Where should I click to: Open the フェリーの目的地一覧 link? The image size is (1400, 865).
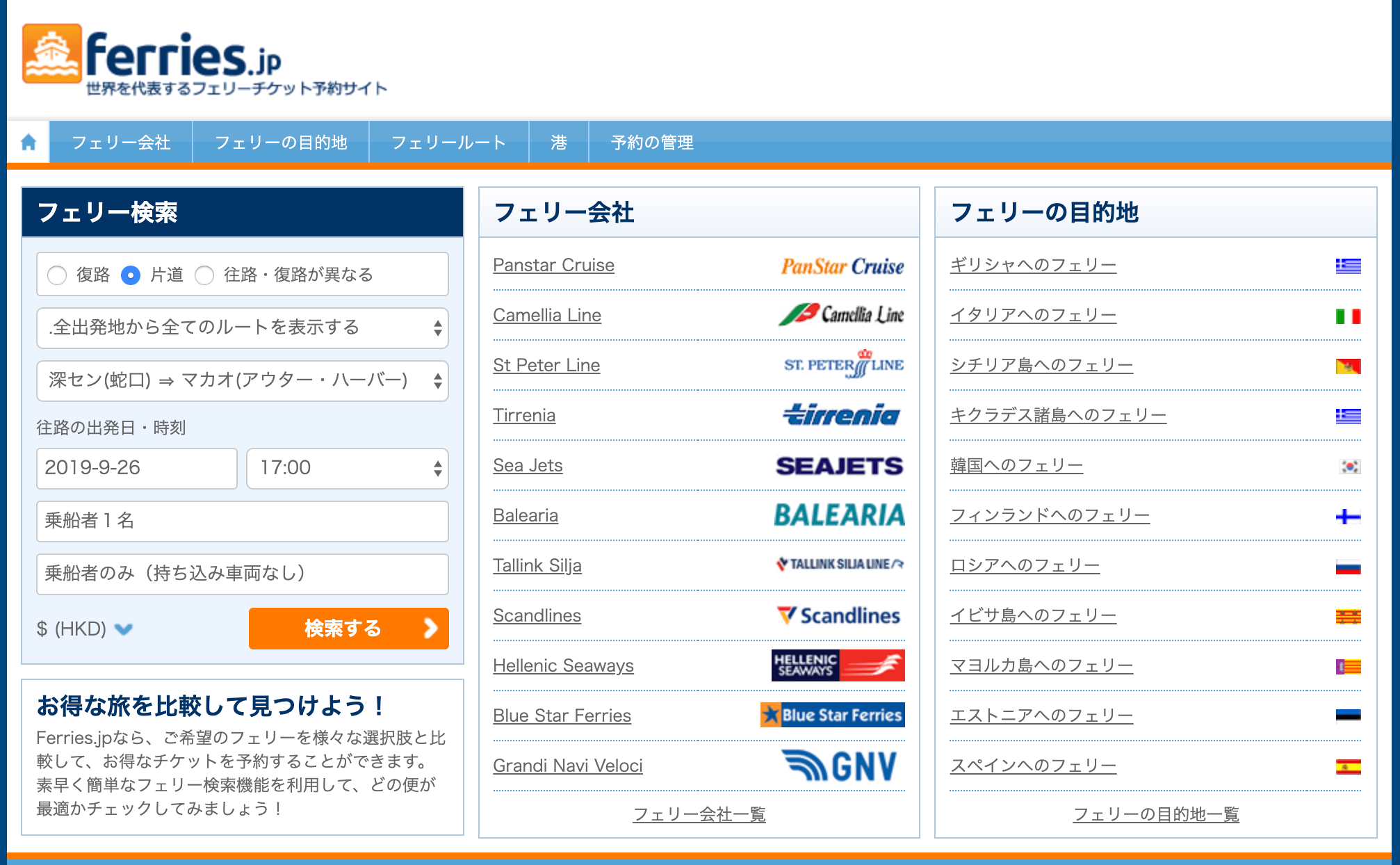(1155, 814)
